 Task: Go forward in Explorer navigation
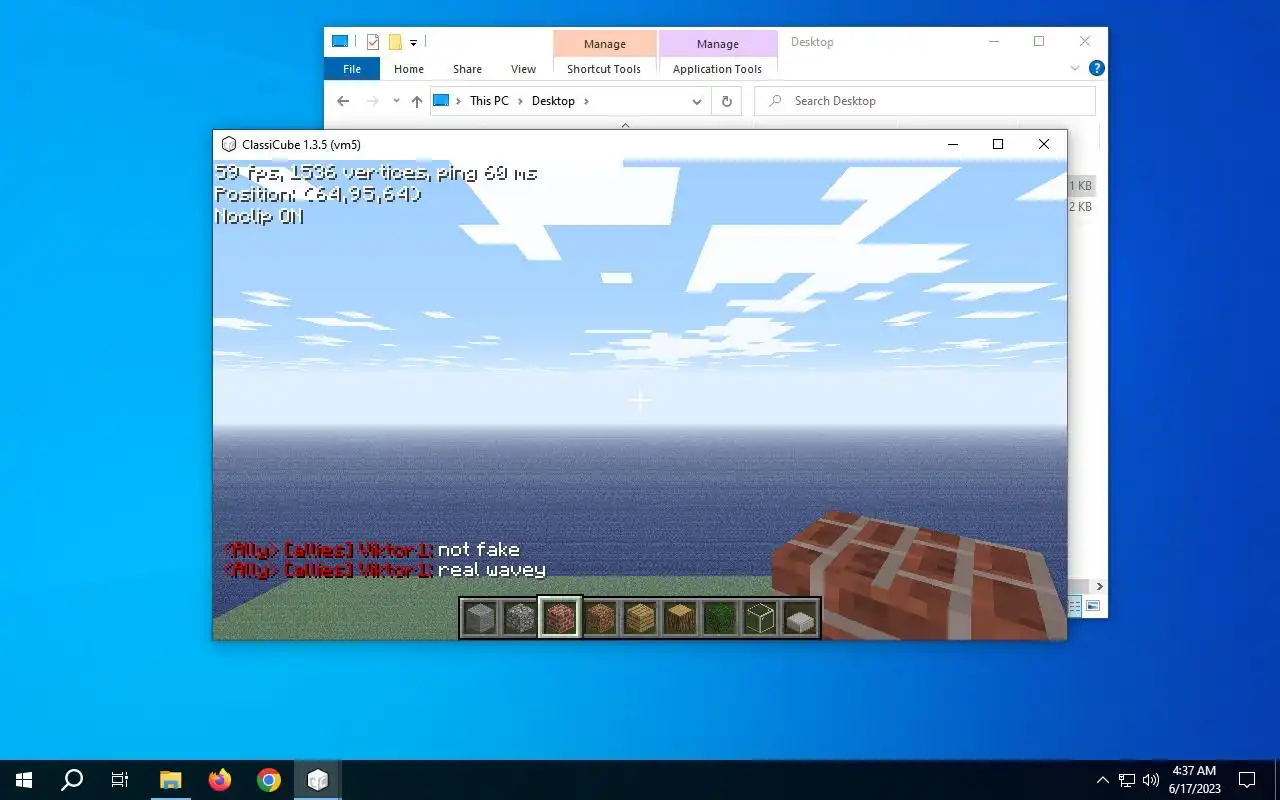pyautogui.click(x=373, y=101)
